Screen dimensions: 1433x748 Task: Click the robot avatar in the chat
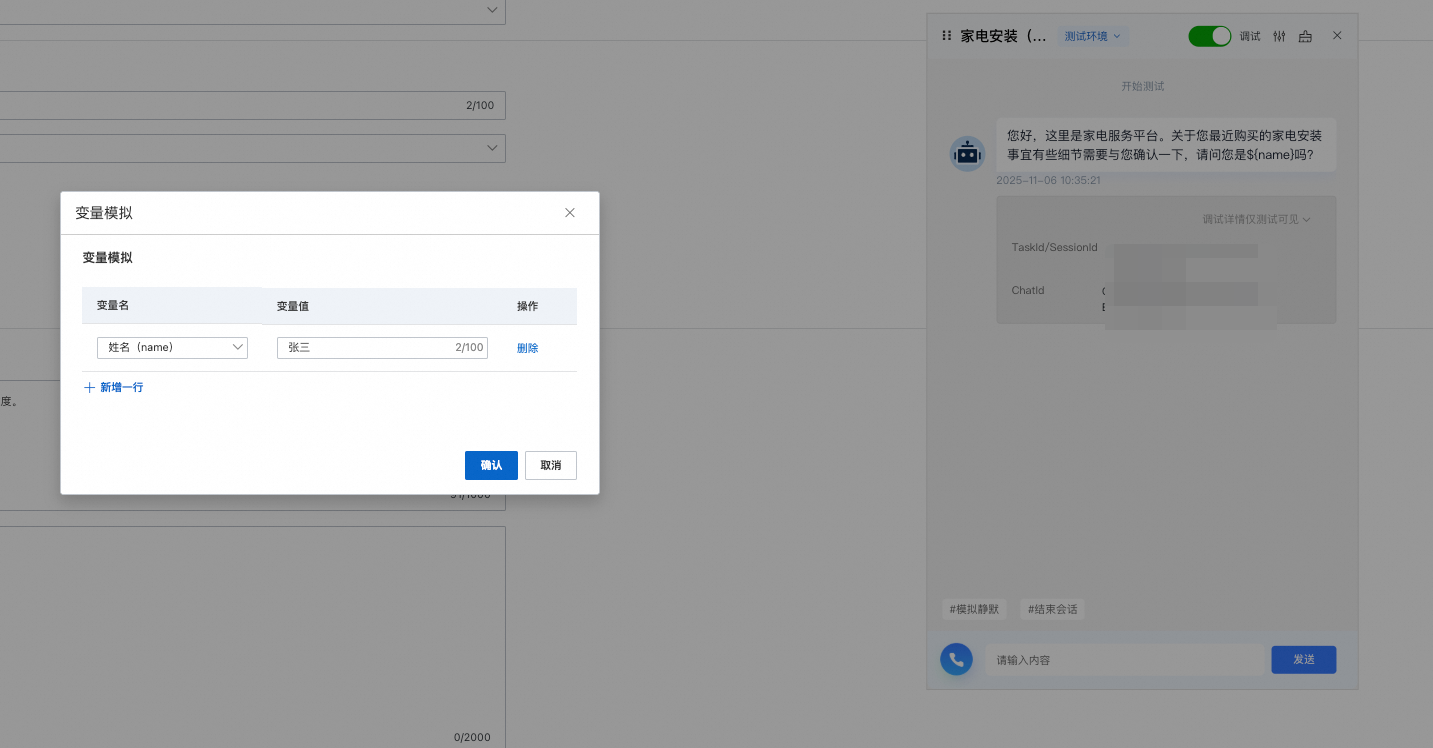click(967, 153)
